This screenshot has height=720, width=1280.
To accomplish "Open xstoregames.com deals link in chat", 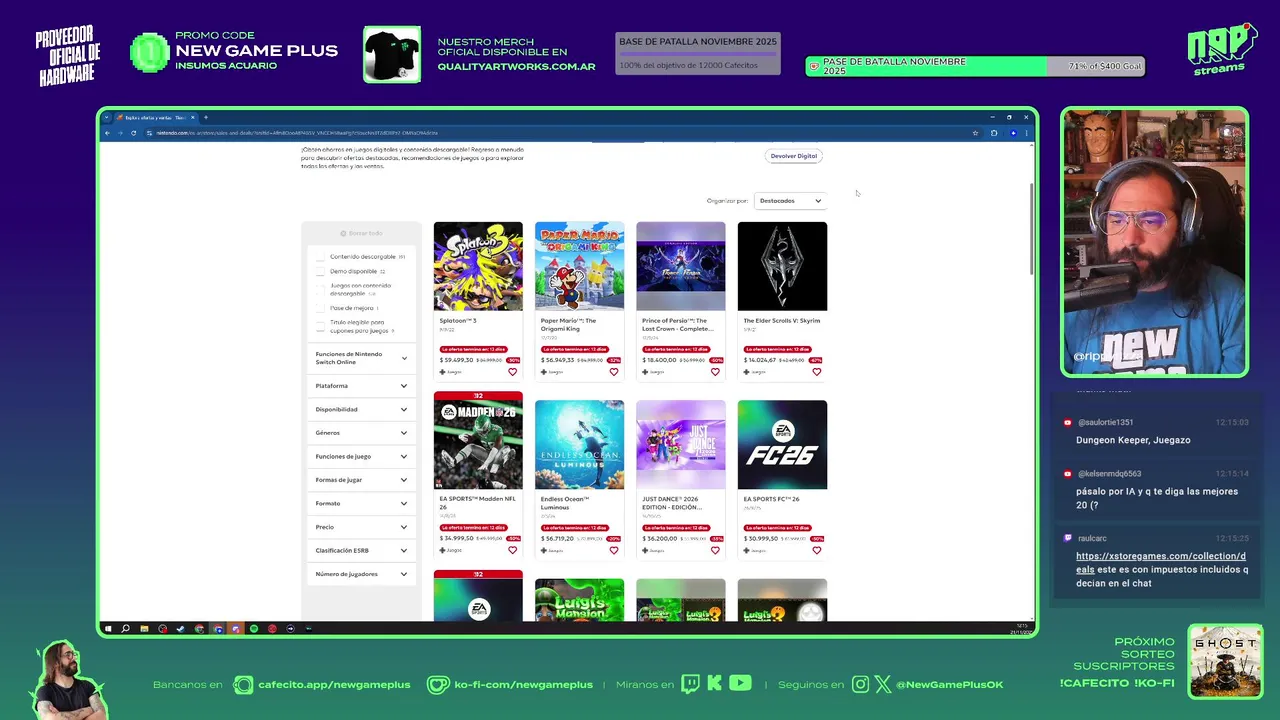I will tap(1161, 563).
